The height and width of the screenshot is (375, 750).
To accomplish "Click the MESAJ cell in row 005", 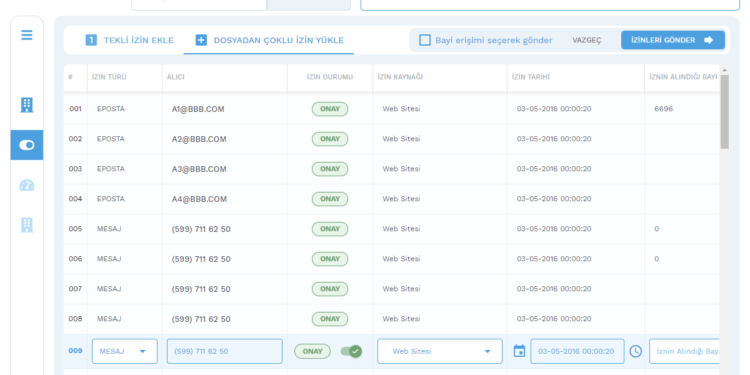I will pyautogui.click(x=109, y=229).
